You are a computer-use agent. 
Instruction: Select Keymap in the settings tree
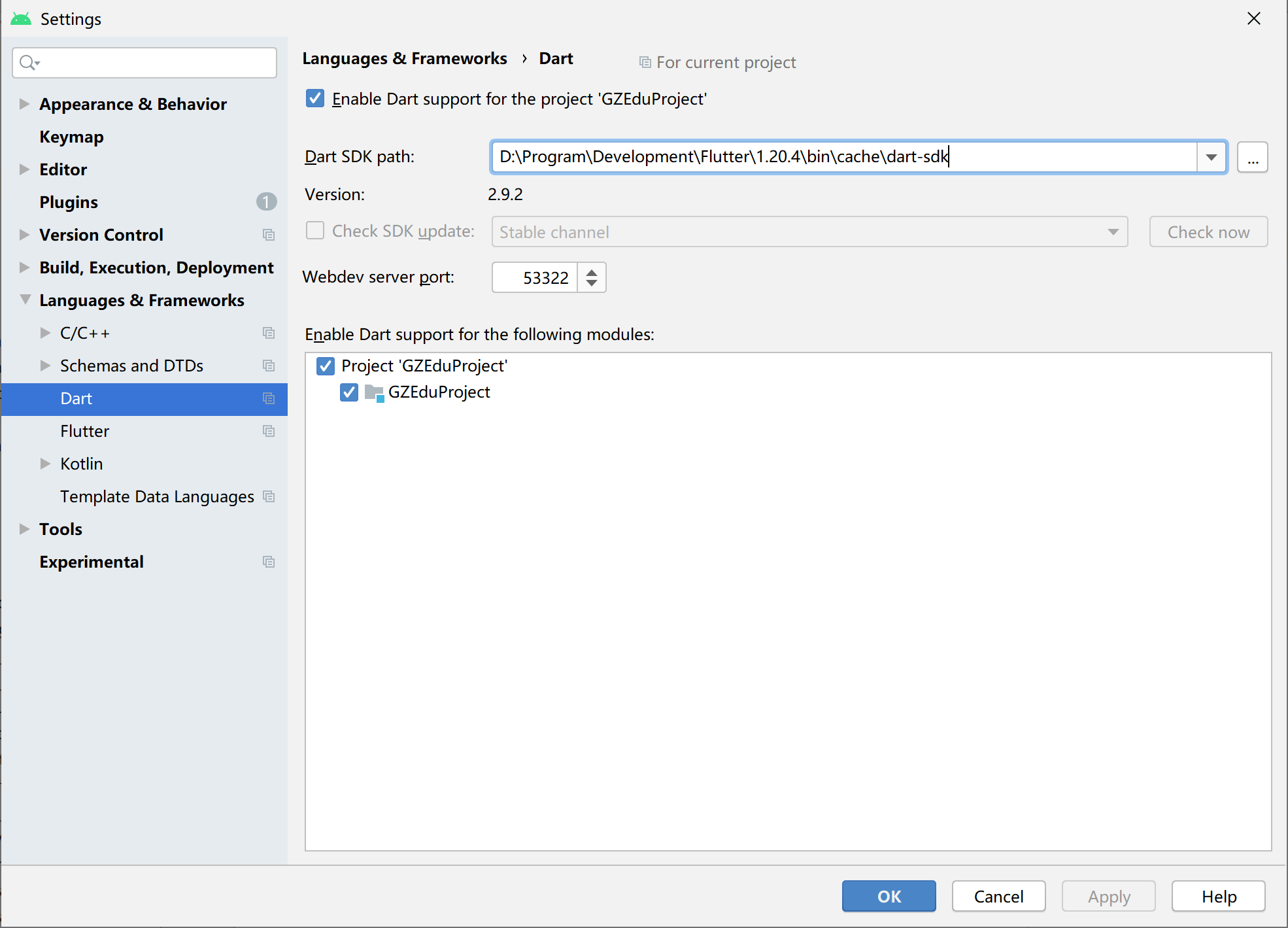[x=71, y=137]
